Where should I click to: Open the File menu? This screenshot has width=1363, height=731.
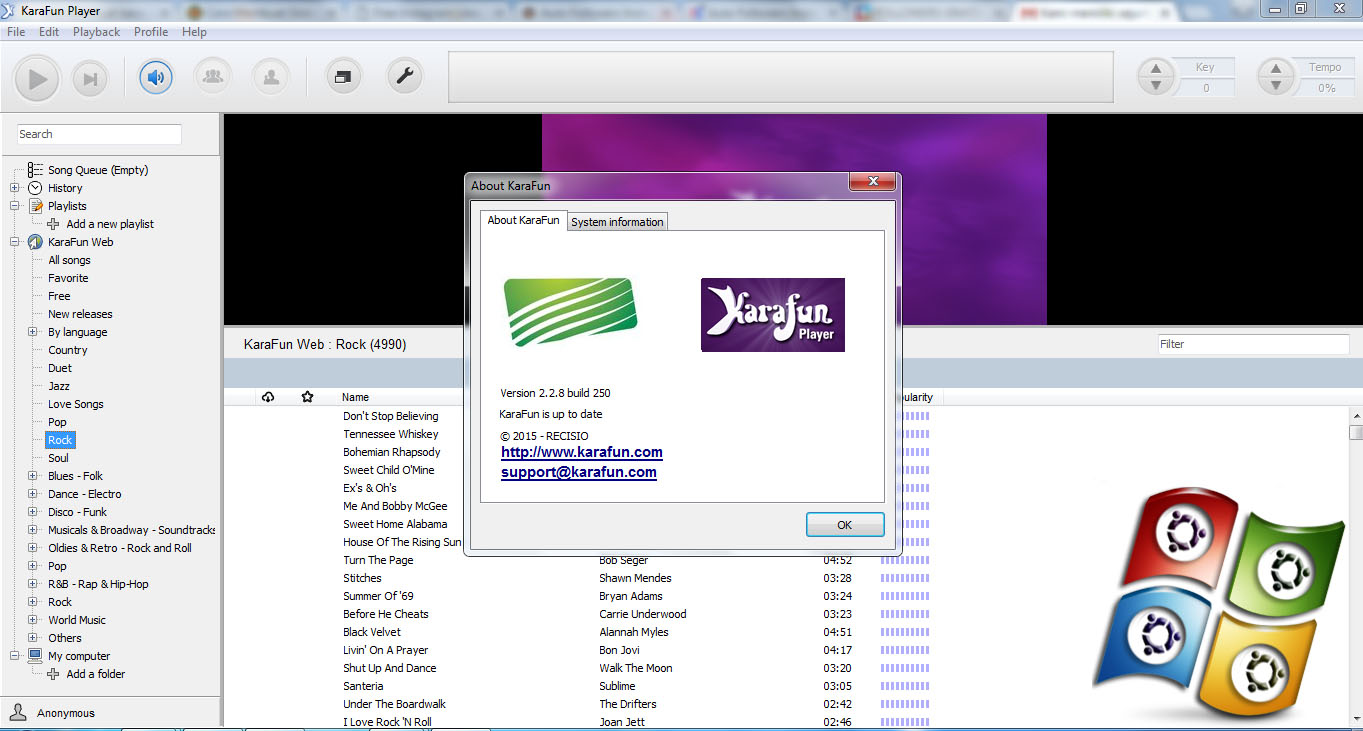(x=16, y=32)
